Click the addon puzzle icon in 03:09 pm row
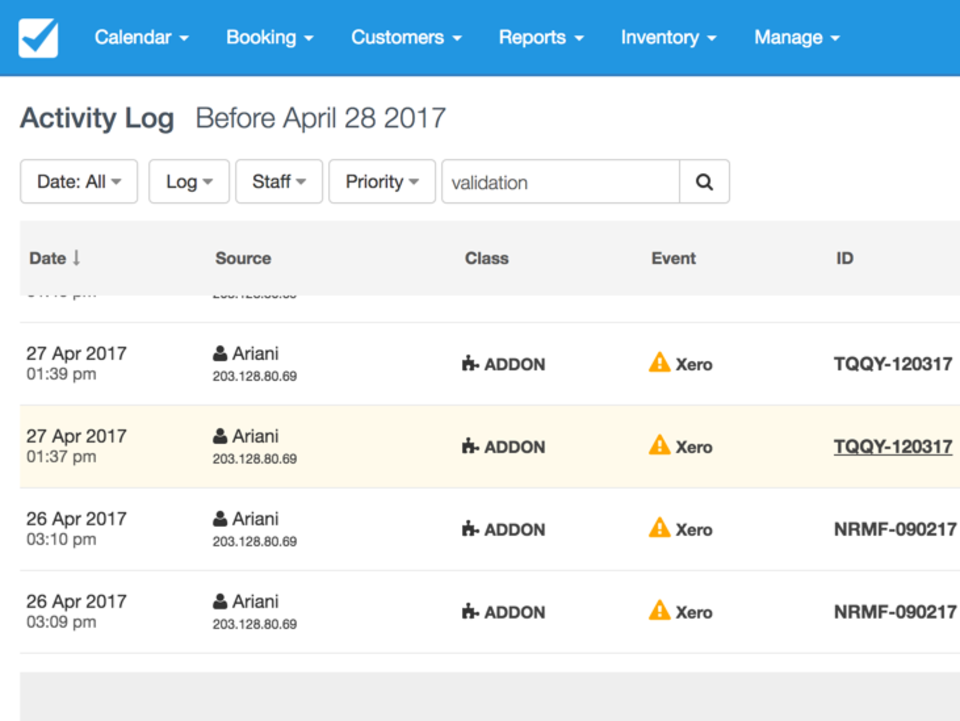The image size is (960, 721). coord(470,611)
